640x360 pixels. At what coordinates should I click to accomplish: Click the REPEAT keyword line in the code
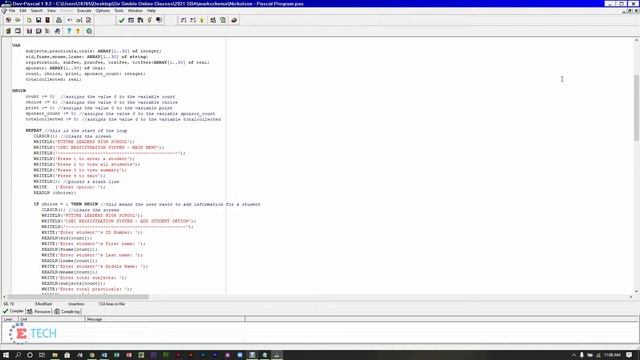point(76,131)
